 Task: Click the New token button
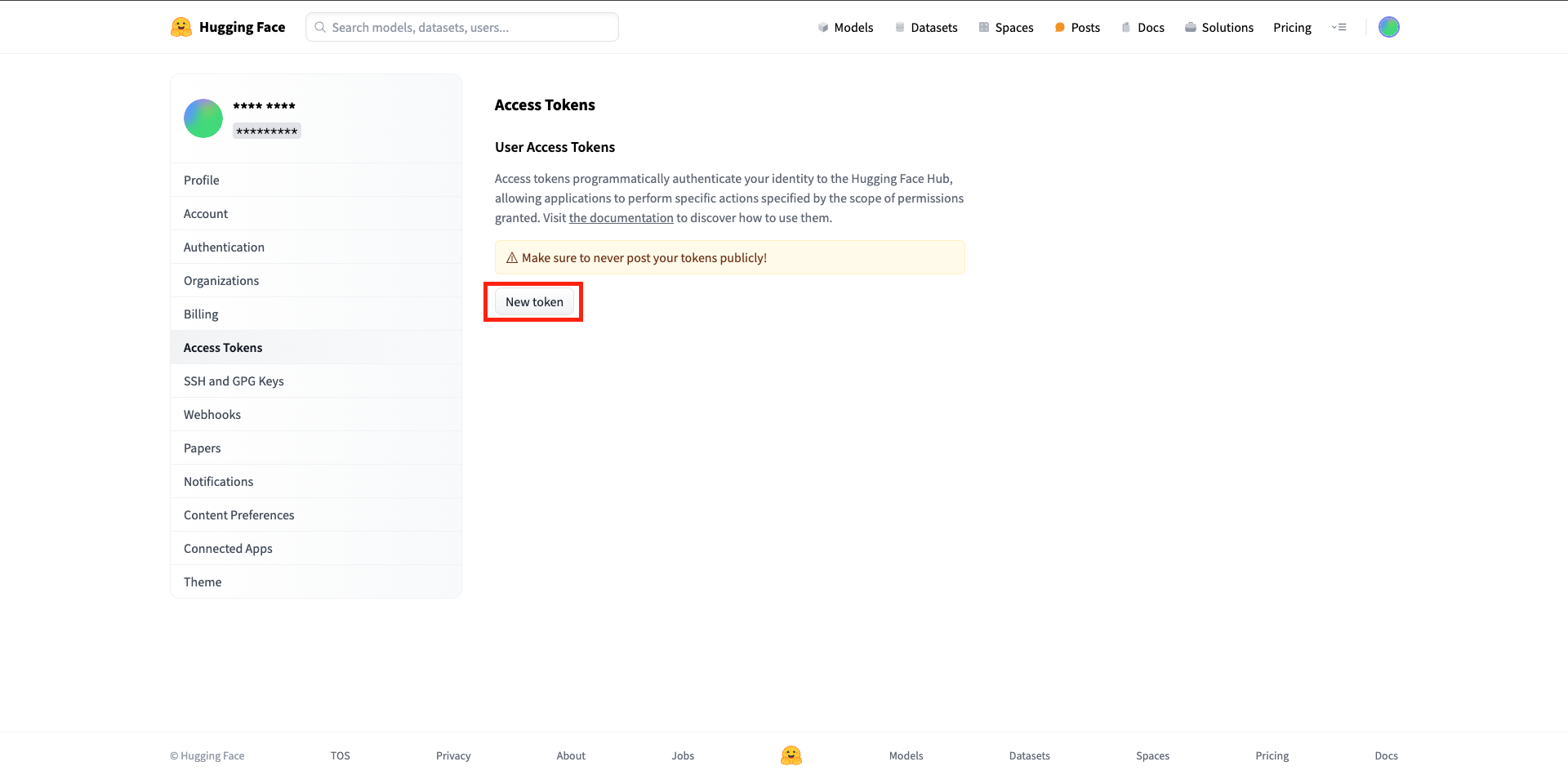point(534,301)
